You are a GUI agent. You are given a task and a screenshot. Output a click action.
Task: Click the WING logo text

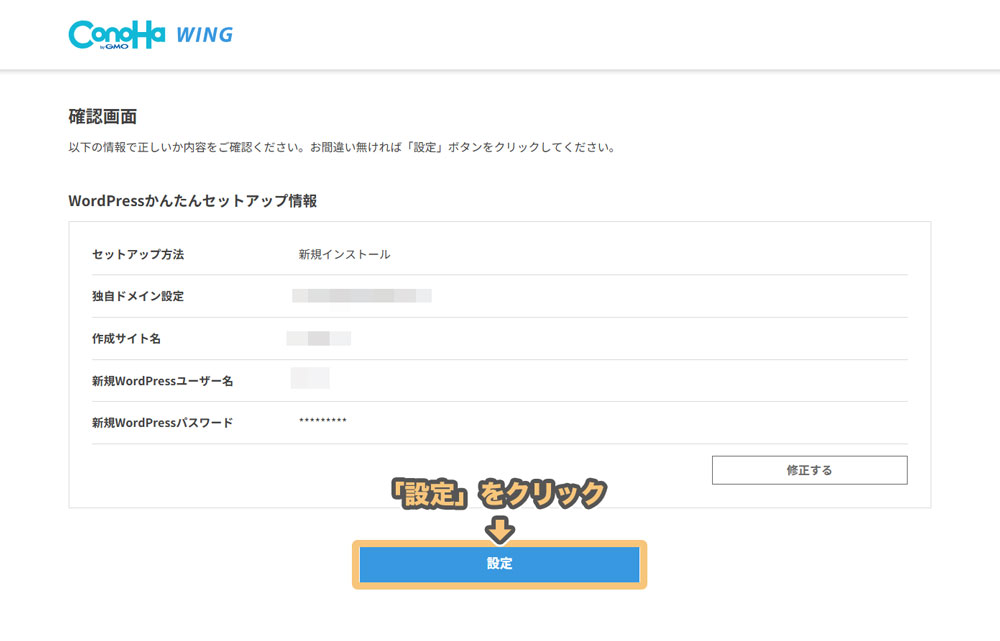[x=205, y=34]
